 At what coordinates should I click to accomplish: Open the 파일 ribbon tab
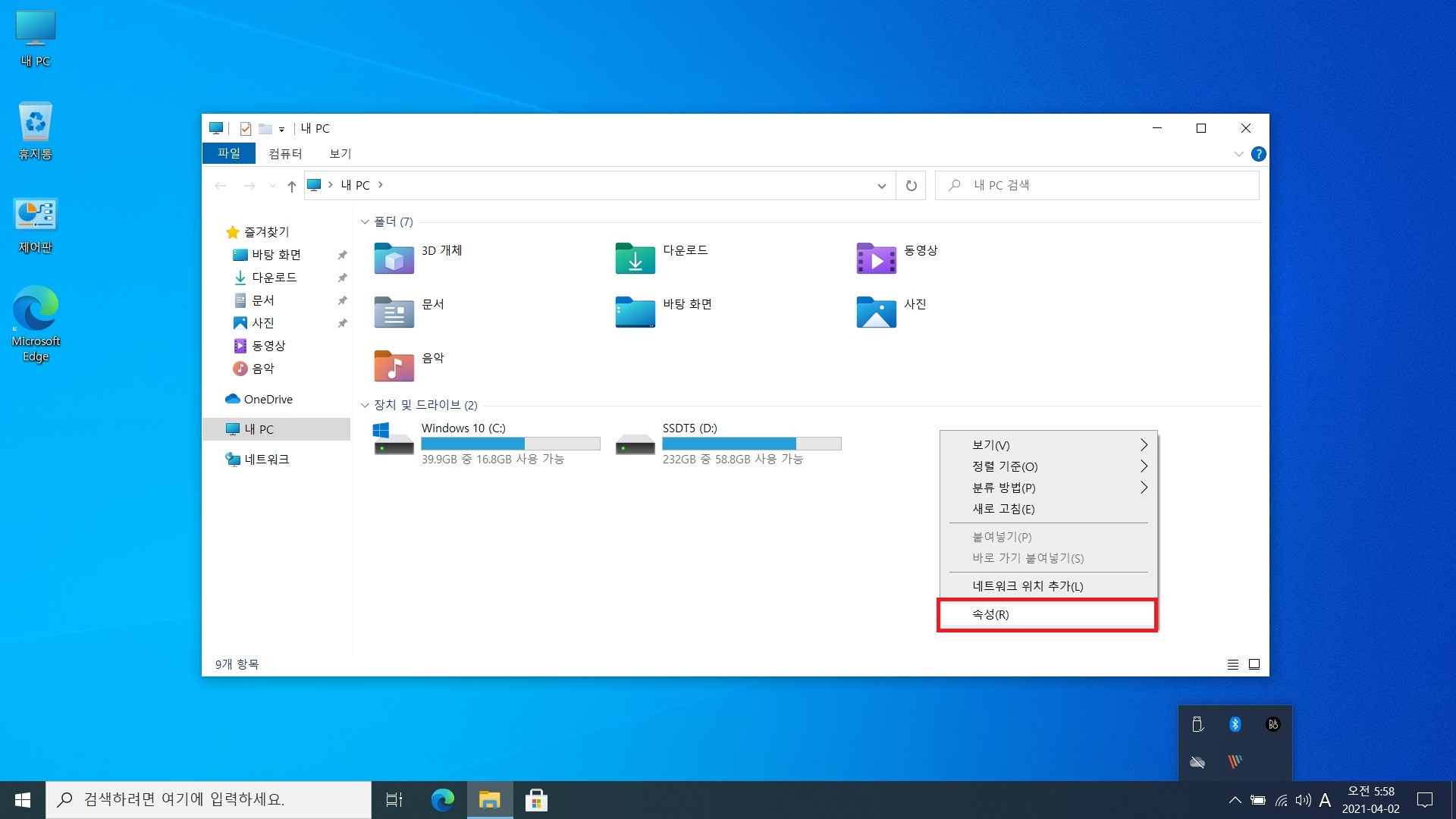point(229,153)
